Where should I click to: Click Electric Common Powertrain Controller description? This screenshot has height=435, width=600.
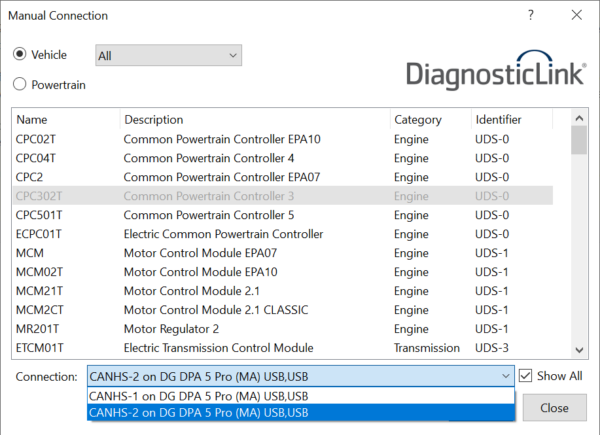click(x=223, y=234)
